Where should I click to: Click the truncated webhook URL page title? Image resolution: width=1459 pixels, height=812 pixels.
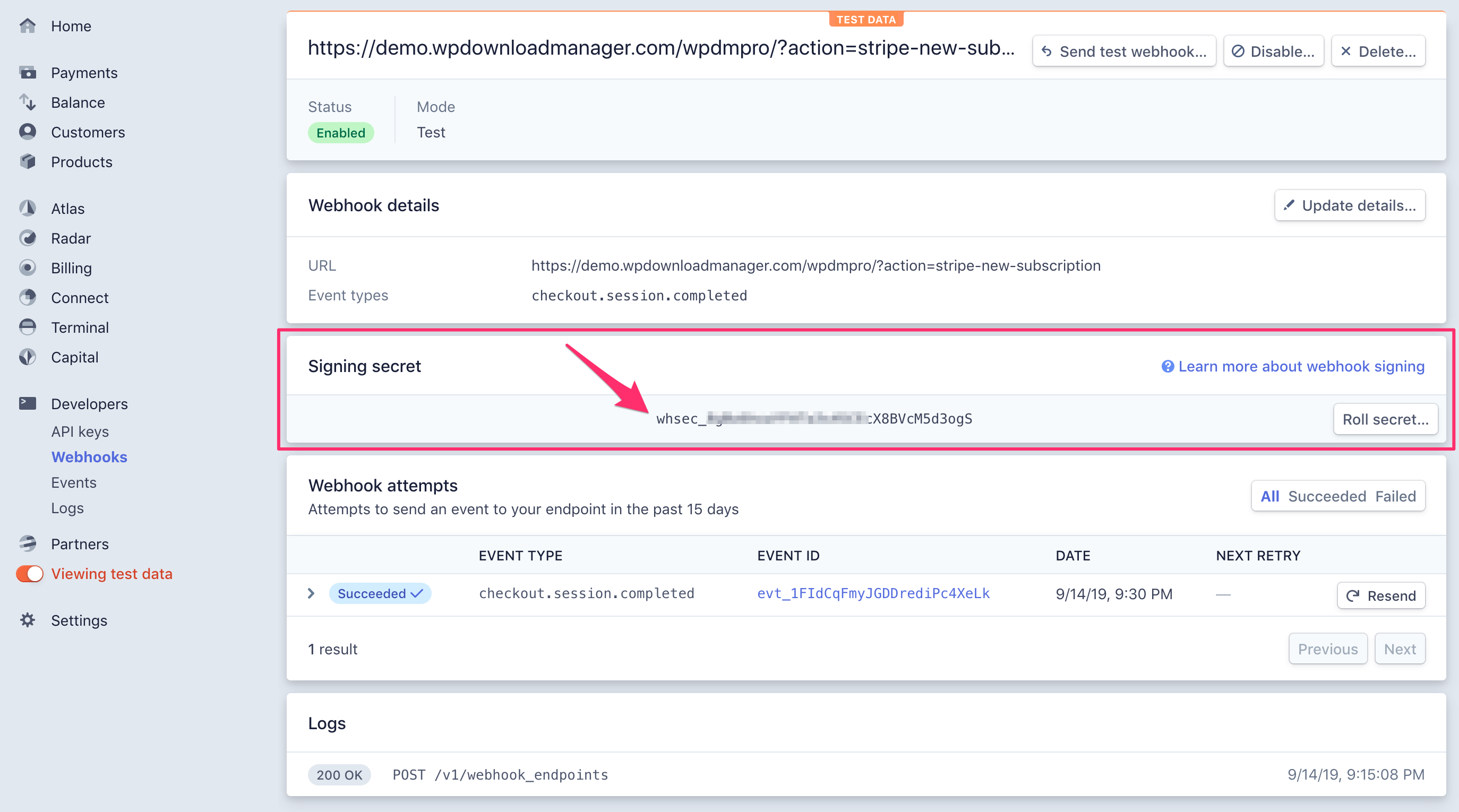[x=661, y=48]
